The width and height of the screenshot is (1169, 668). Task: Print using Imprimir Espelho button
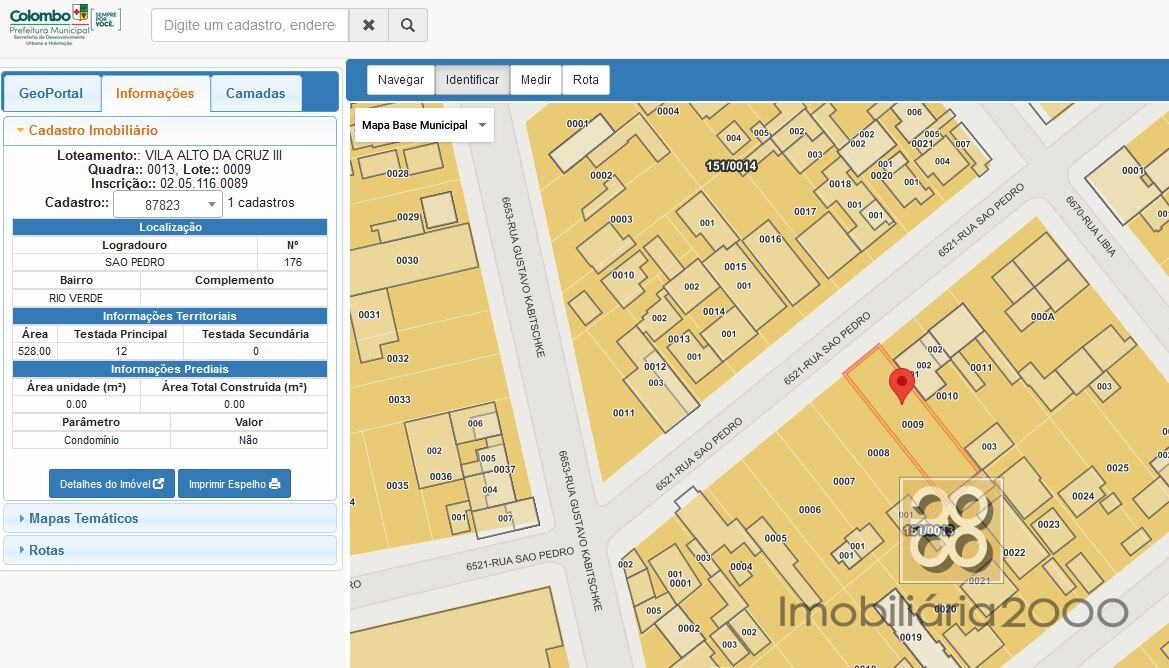234,484
